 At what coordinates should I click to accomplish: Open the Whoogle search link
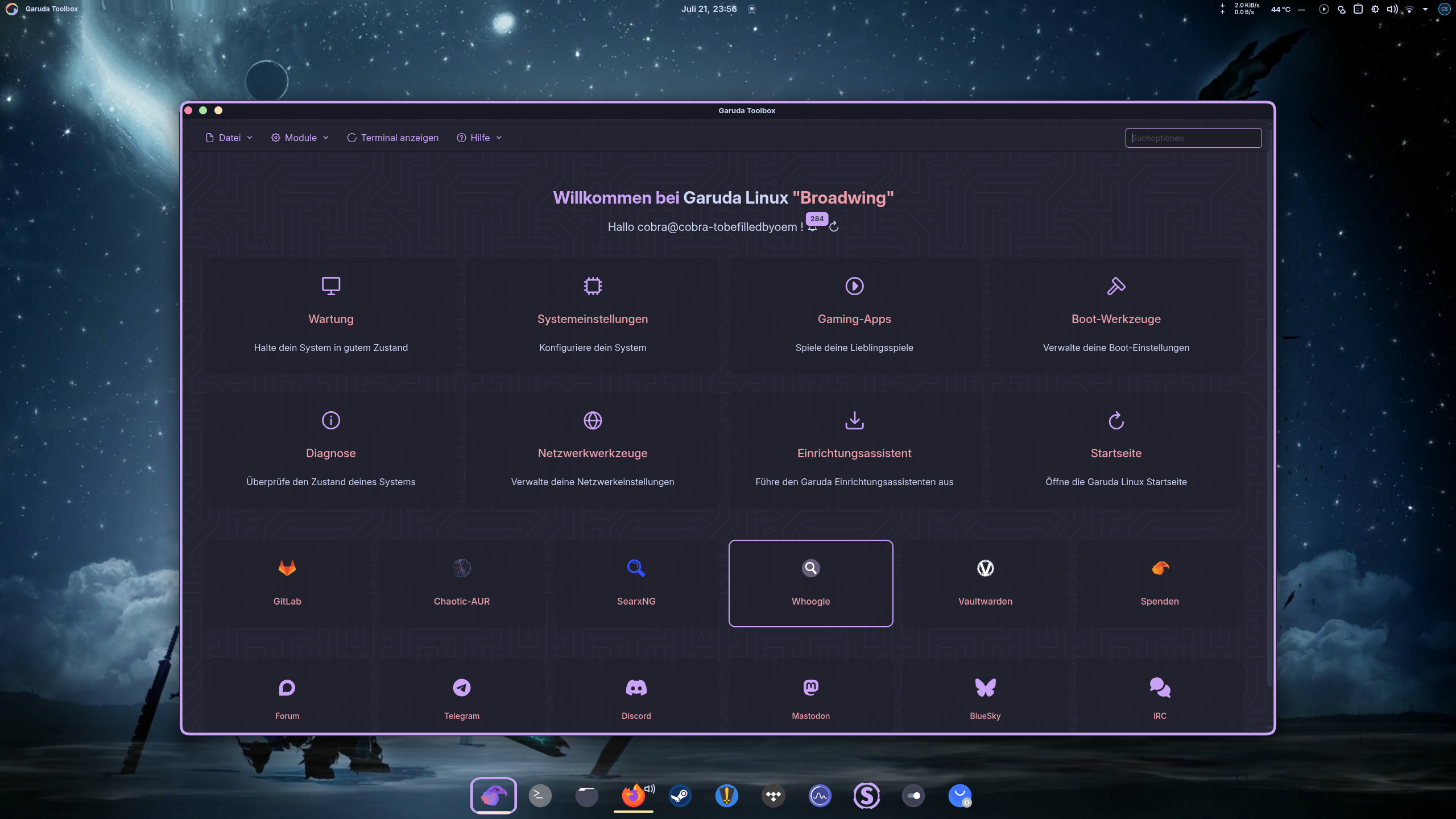click(810, 584)
